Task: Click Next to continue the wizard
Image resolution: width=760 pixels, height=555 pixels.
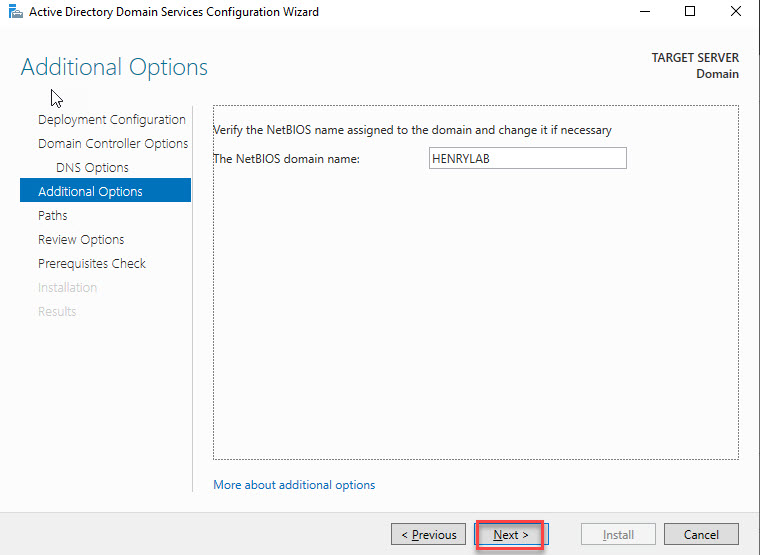Action: point(510,535)
